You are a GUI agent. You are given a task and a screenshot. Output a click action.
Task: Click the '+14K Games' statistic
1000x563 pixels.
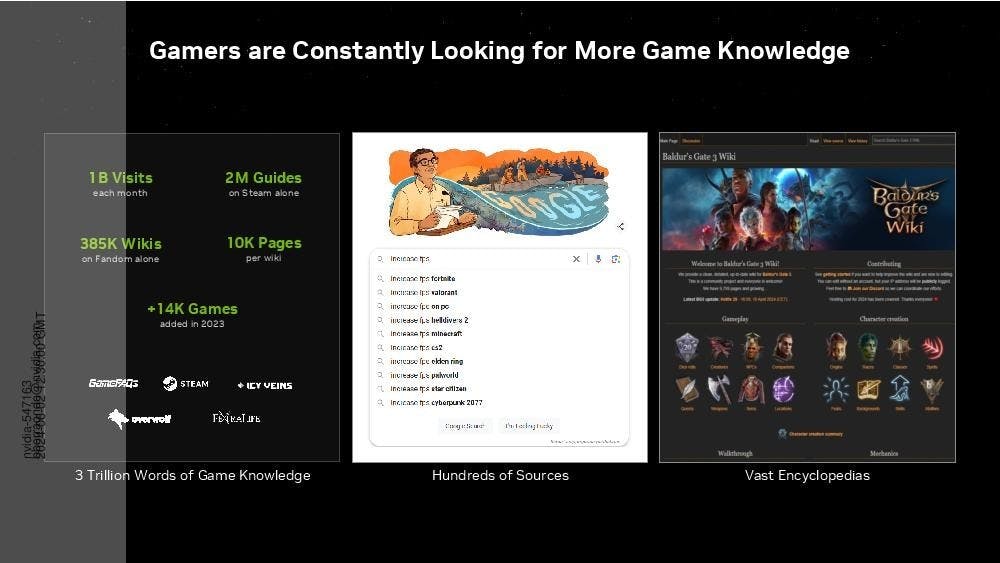click(x=192, y=309)
